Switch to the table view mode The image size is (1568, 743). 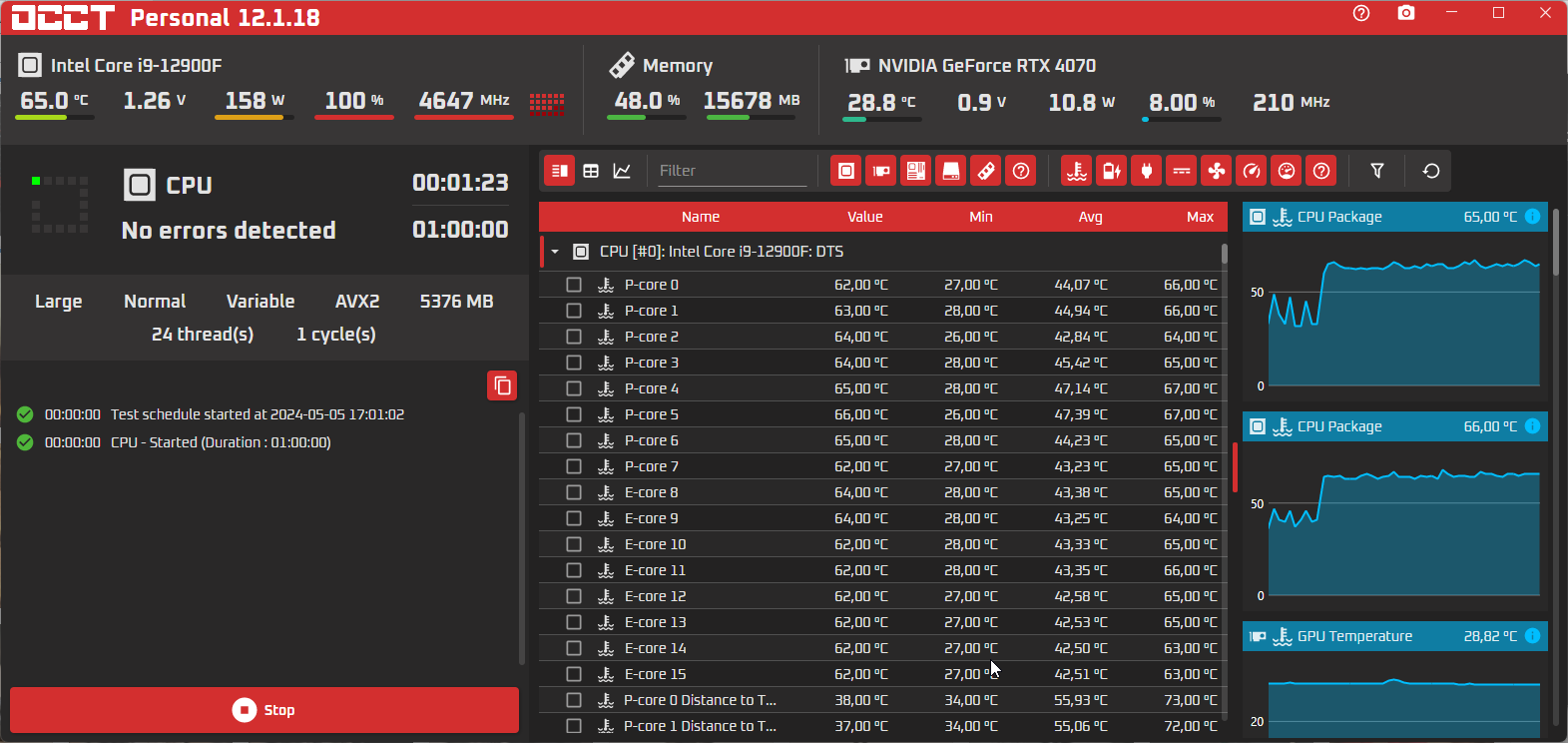(x=591, y=171)
